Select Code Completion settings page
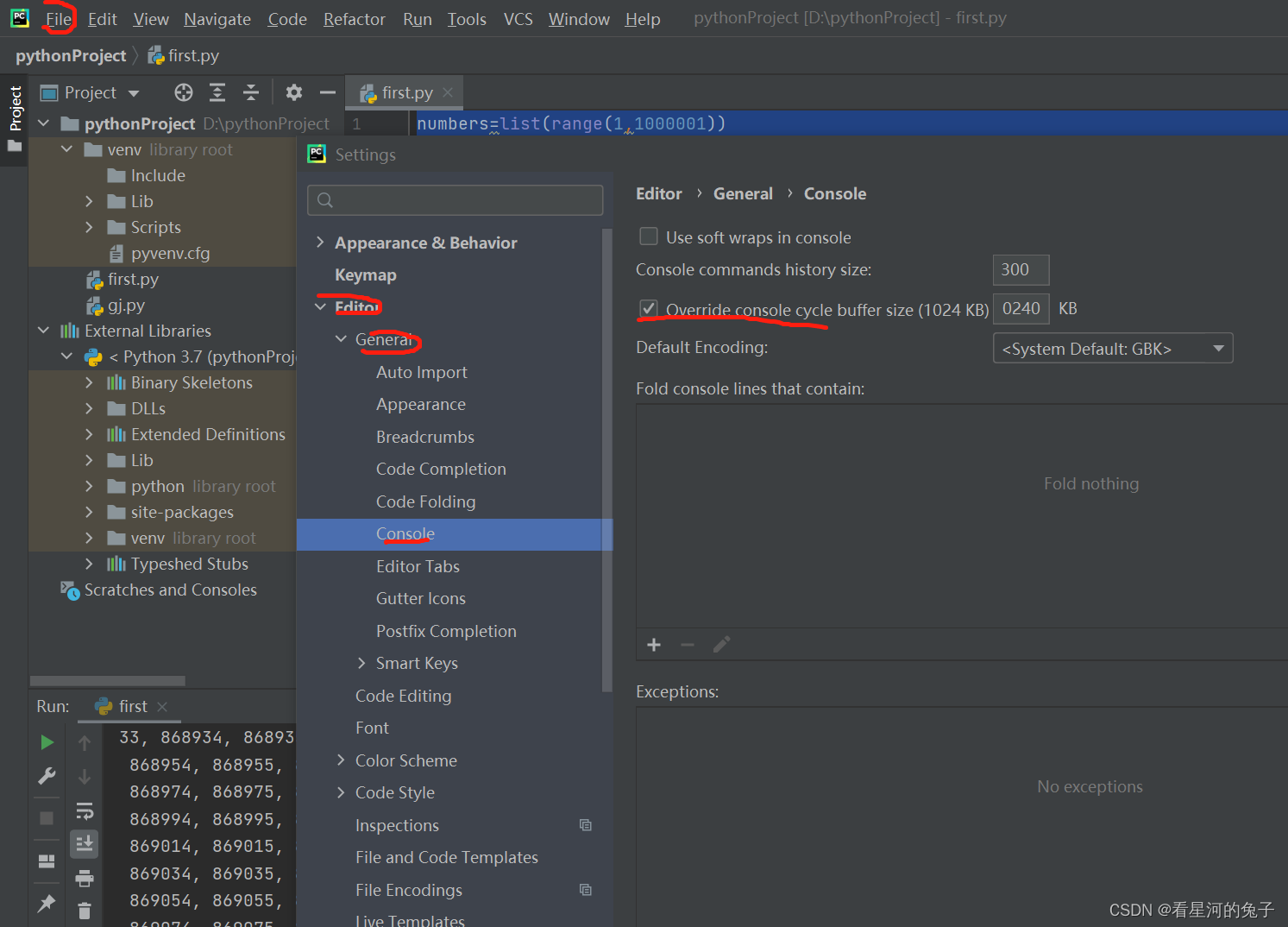 441,469
